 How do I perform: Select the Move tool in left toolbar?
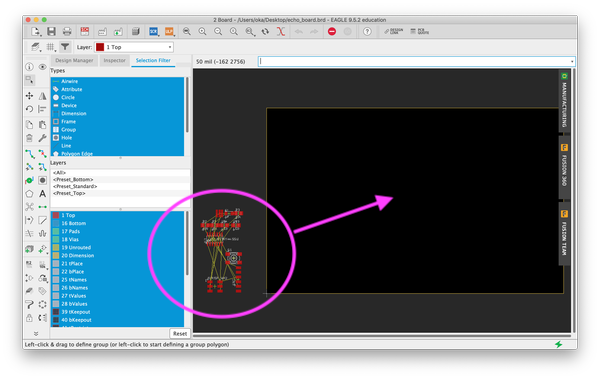(x=29, y=96)
